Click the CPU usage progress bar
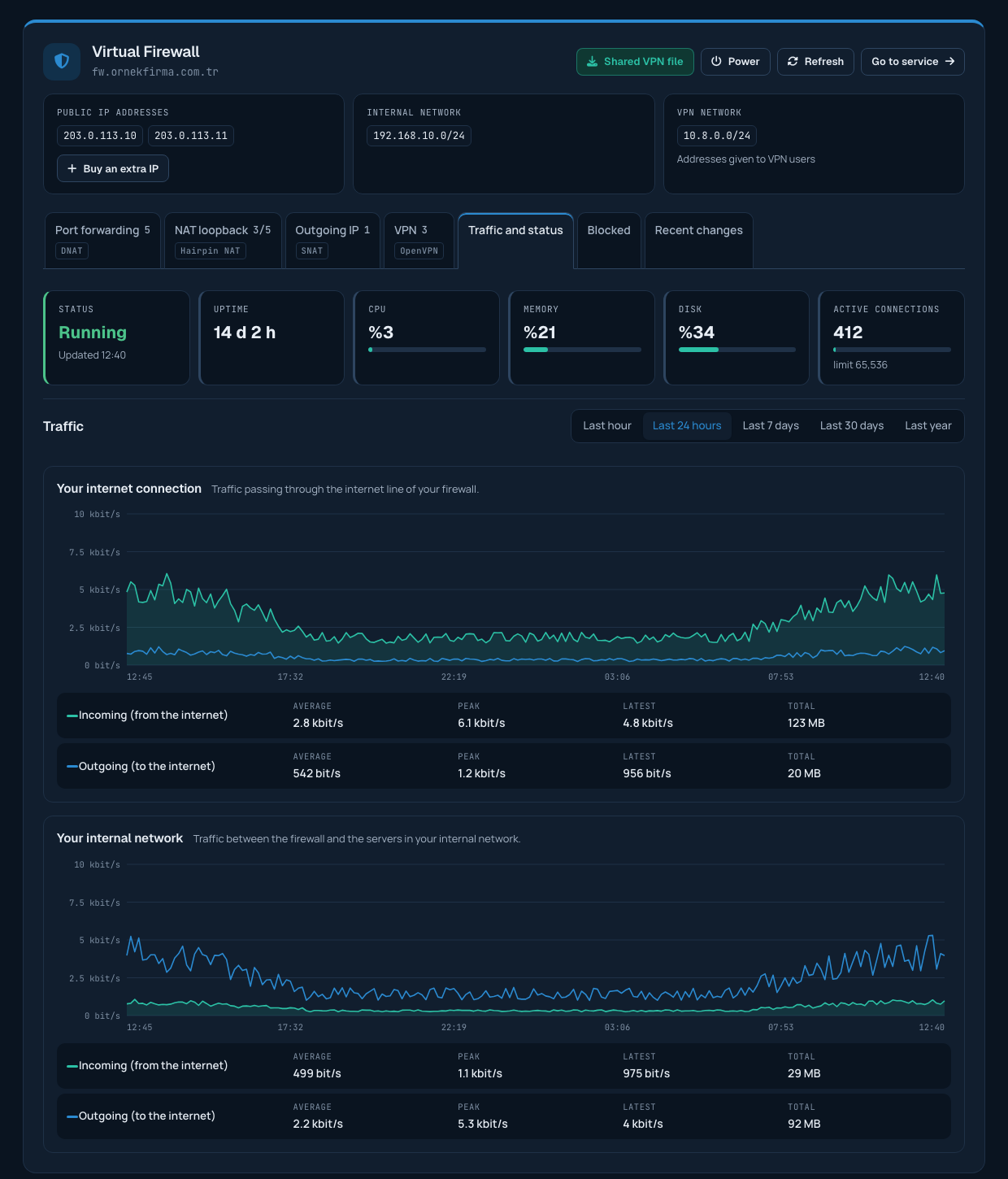The height and width of the screenshot is (1179, 1008). pyautogui.click(x=427, y=350)
